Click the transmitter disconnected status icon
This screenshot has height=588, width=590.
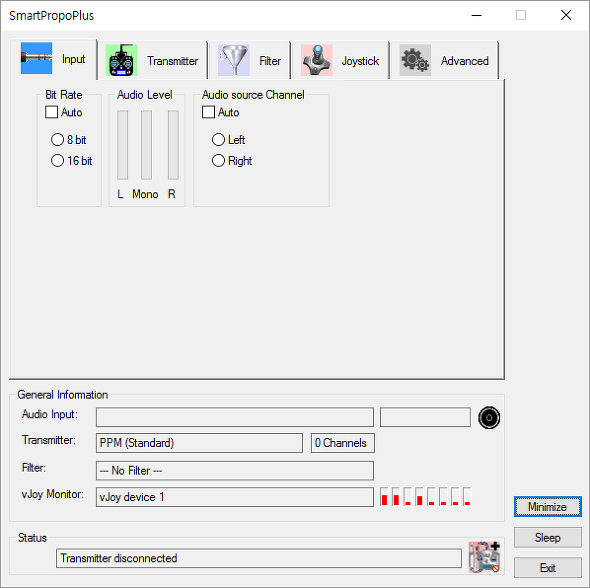click(x=484, y=557)
